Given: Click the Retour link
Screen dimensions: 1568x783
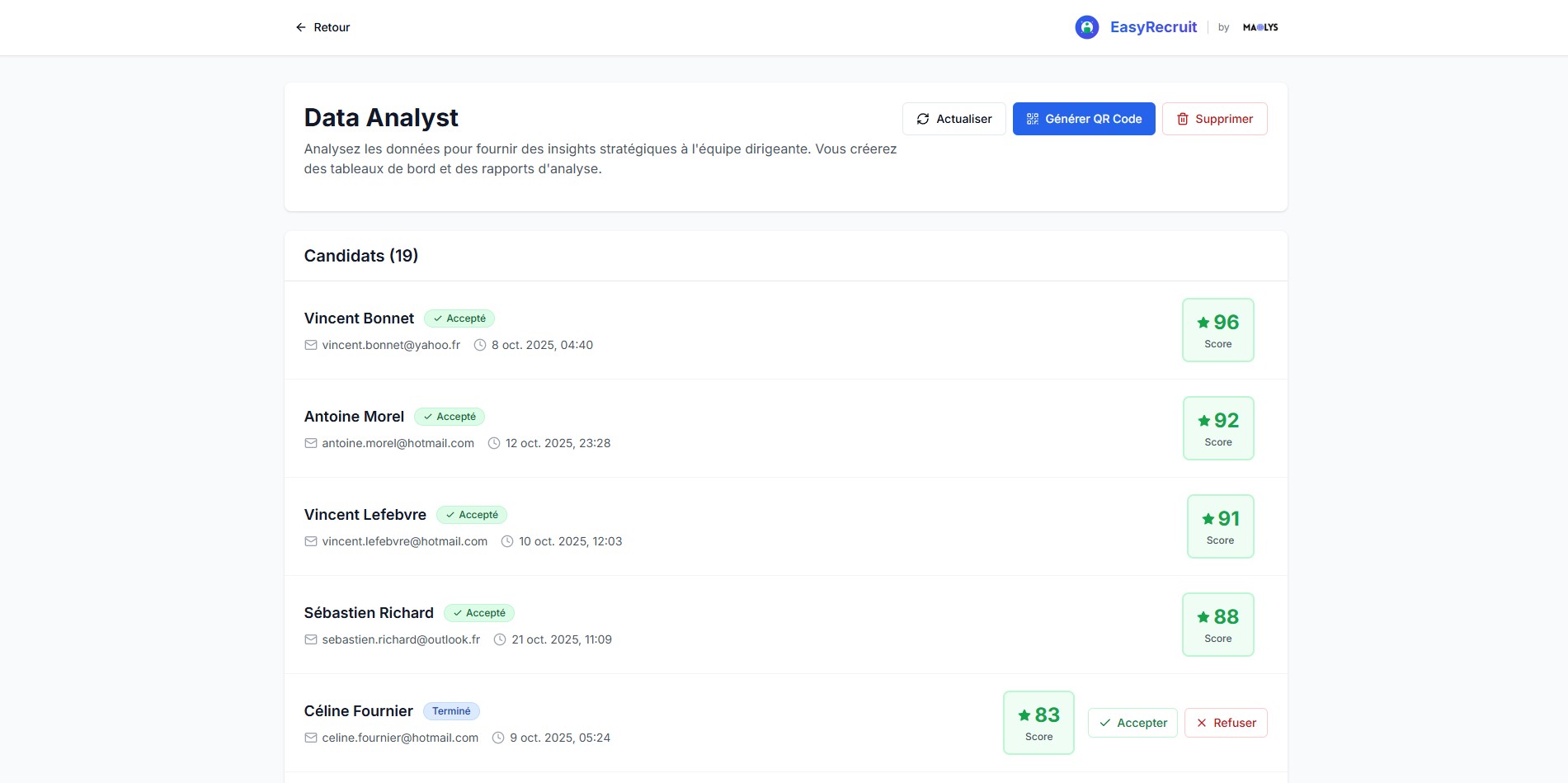Looking at the screenshot, I should (x=331, y=27).
